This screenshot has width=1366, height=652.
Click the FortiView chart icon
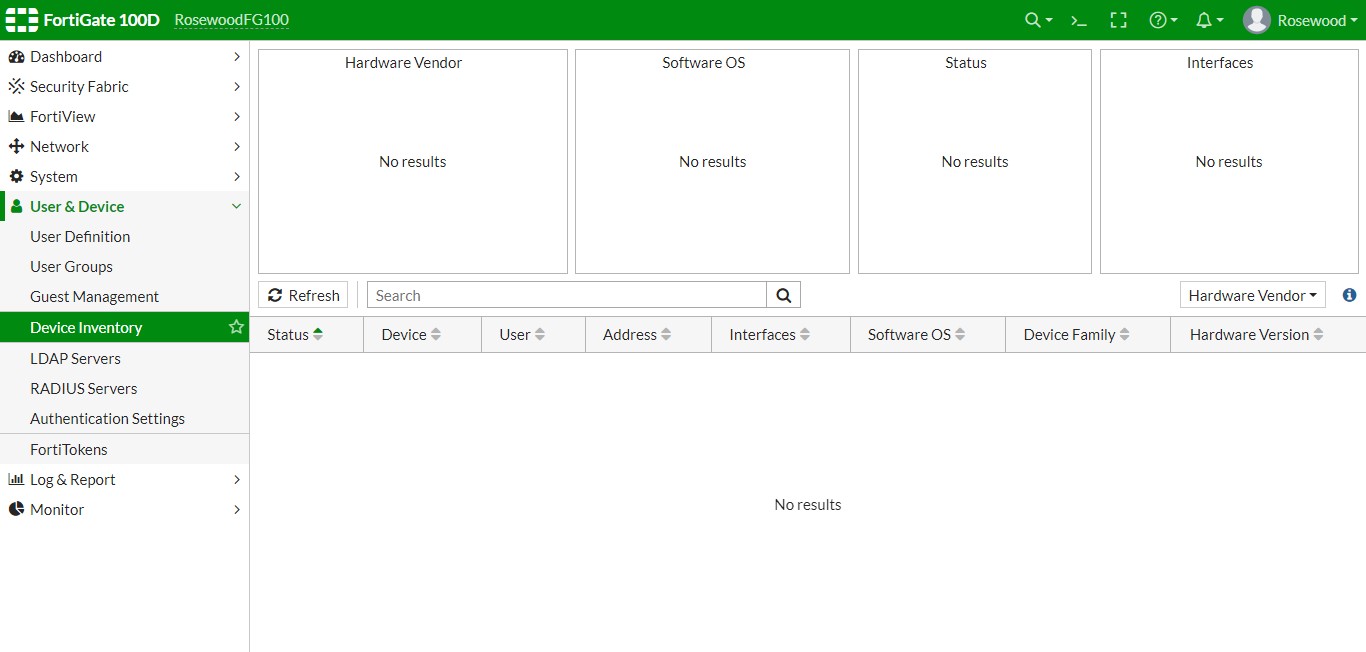(x=16, y=117)
